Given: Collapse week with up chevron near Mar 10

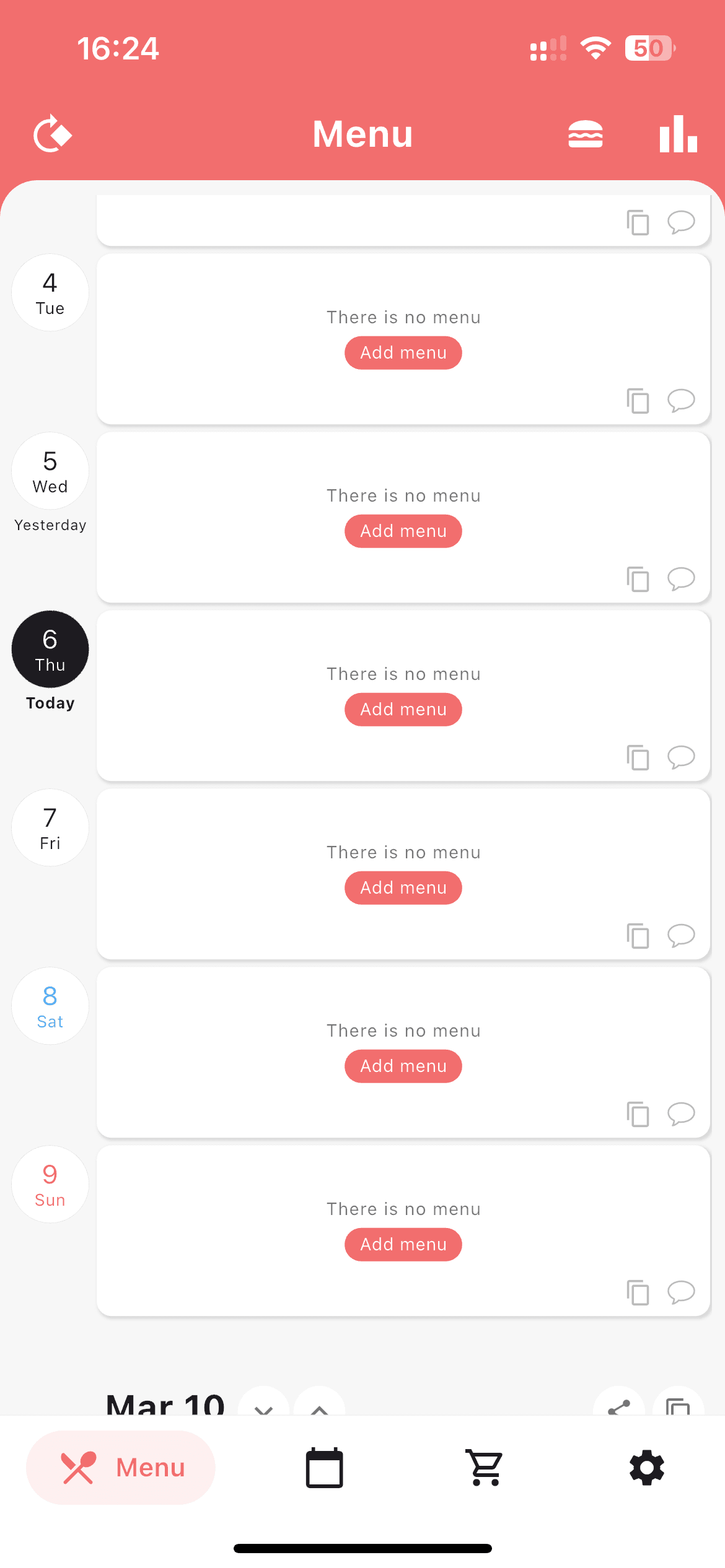Looking at the screenshot, I should [x=319, y=1406].
